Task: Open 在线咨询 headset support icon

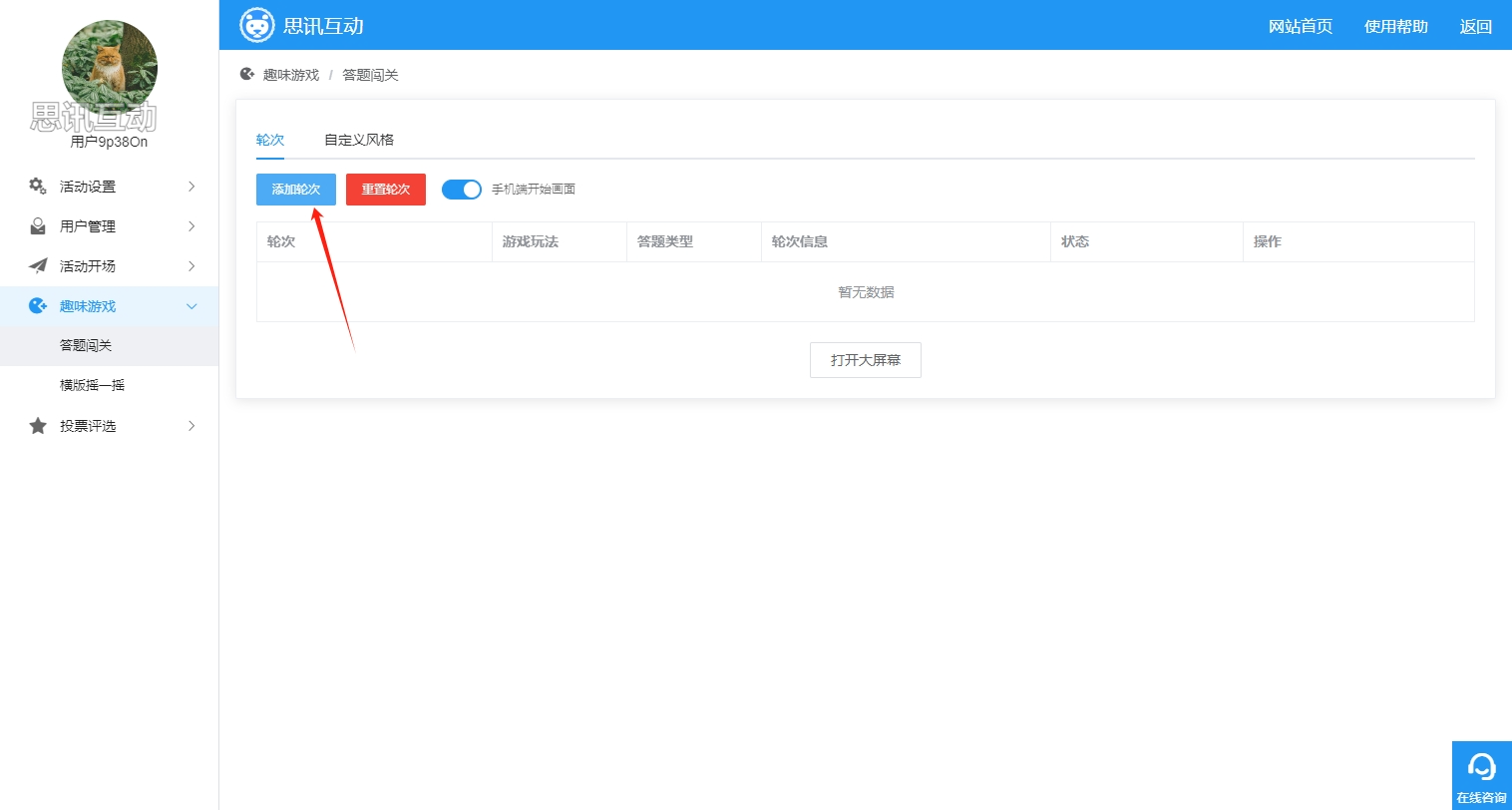Action: (1481, 768)
